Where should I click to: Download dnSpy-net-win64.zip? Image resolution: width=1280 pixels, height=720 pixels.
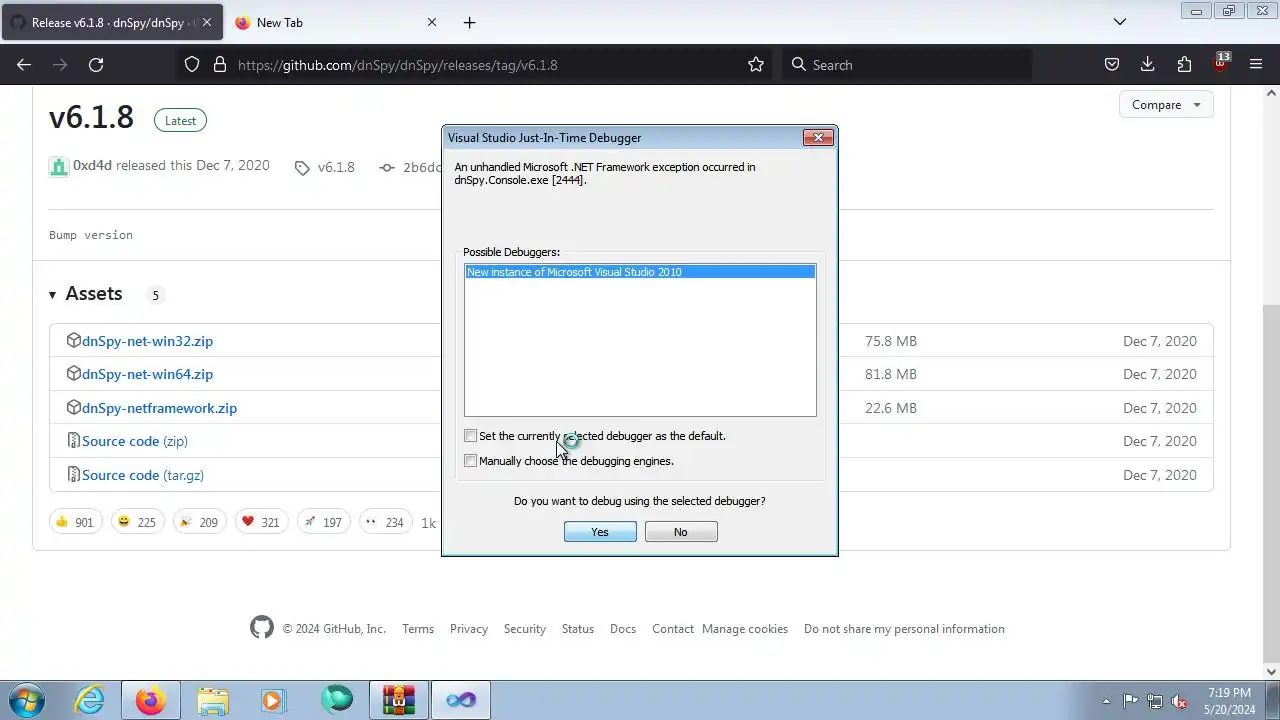pyautogui.click(x=147, y=374)
